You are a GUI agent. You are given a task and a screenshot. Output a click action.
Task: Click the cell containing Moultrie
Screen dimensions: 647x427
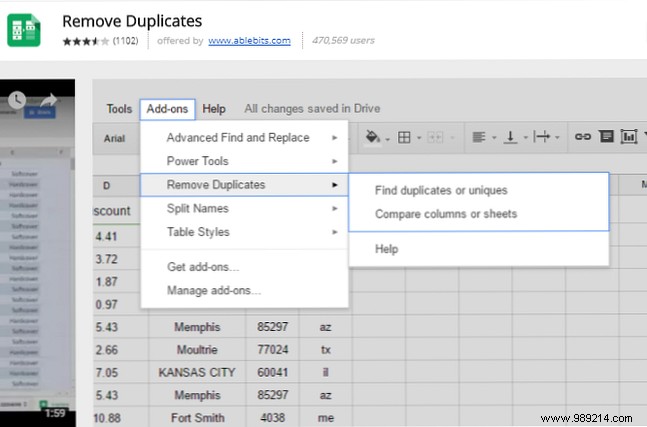point(197,350)
